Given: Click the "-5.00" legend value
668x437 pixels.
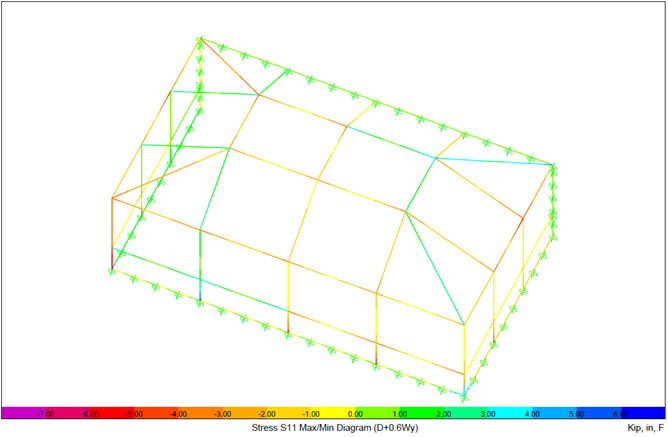Looking at the screenshot, I should [x=134, y=414].
